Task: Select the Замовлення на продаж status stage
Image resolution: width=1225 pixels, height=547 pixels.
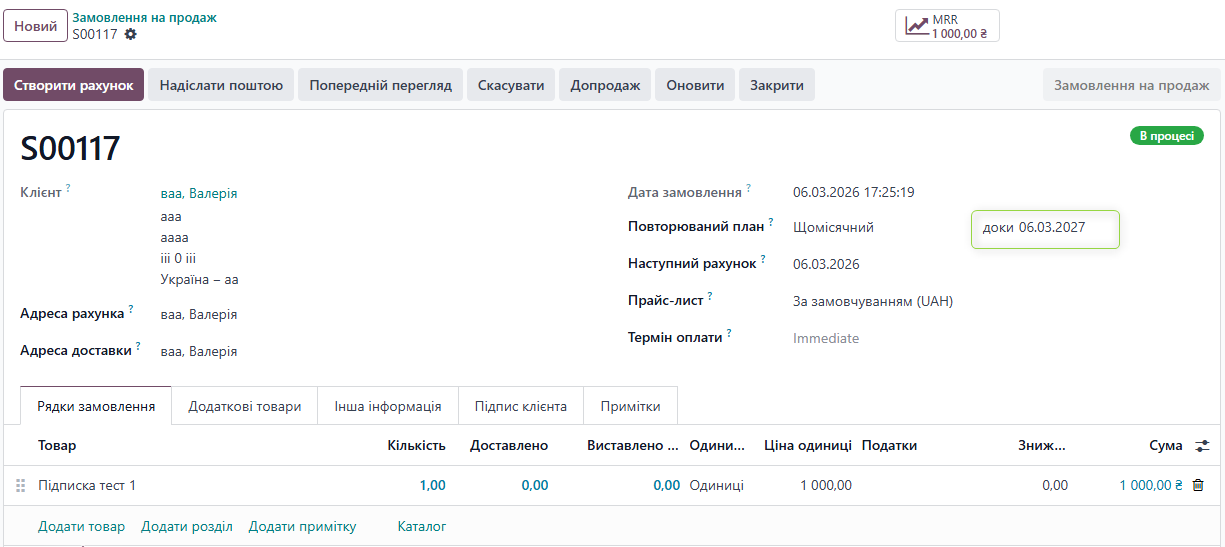Action: coord(1132,85)
